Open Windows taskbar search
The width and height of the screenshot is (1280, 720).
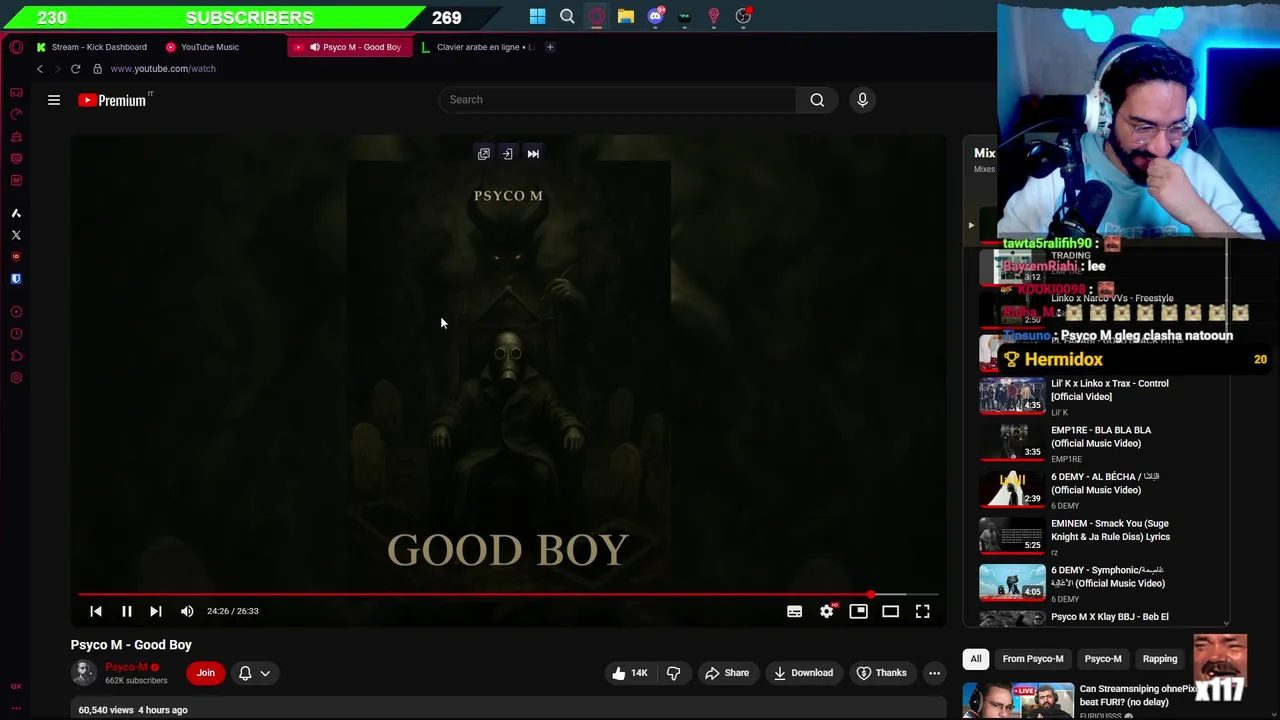coord(567,16)
